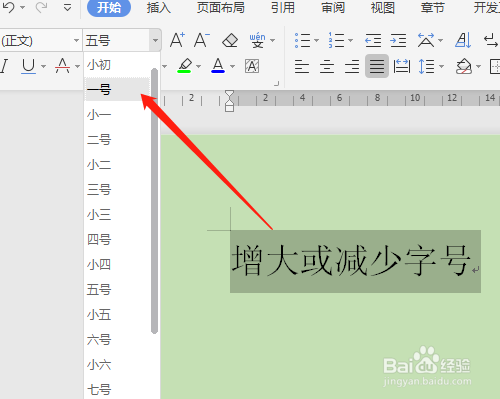Toggle underline formatting

(29, 66)
